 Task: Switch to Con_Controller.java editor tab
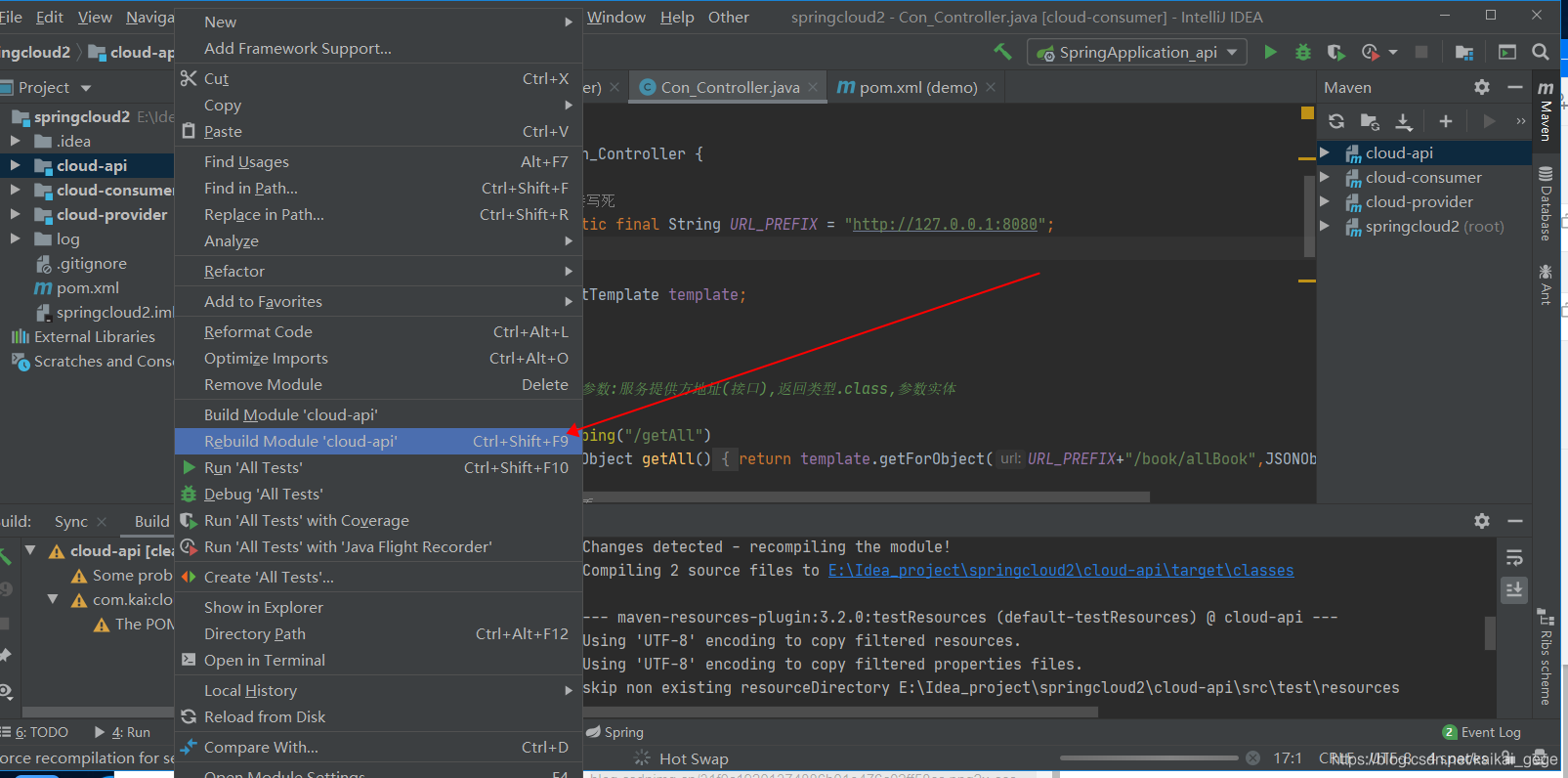(730, 87)
